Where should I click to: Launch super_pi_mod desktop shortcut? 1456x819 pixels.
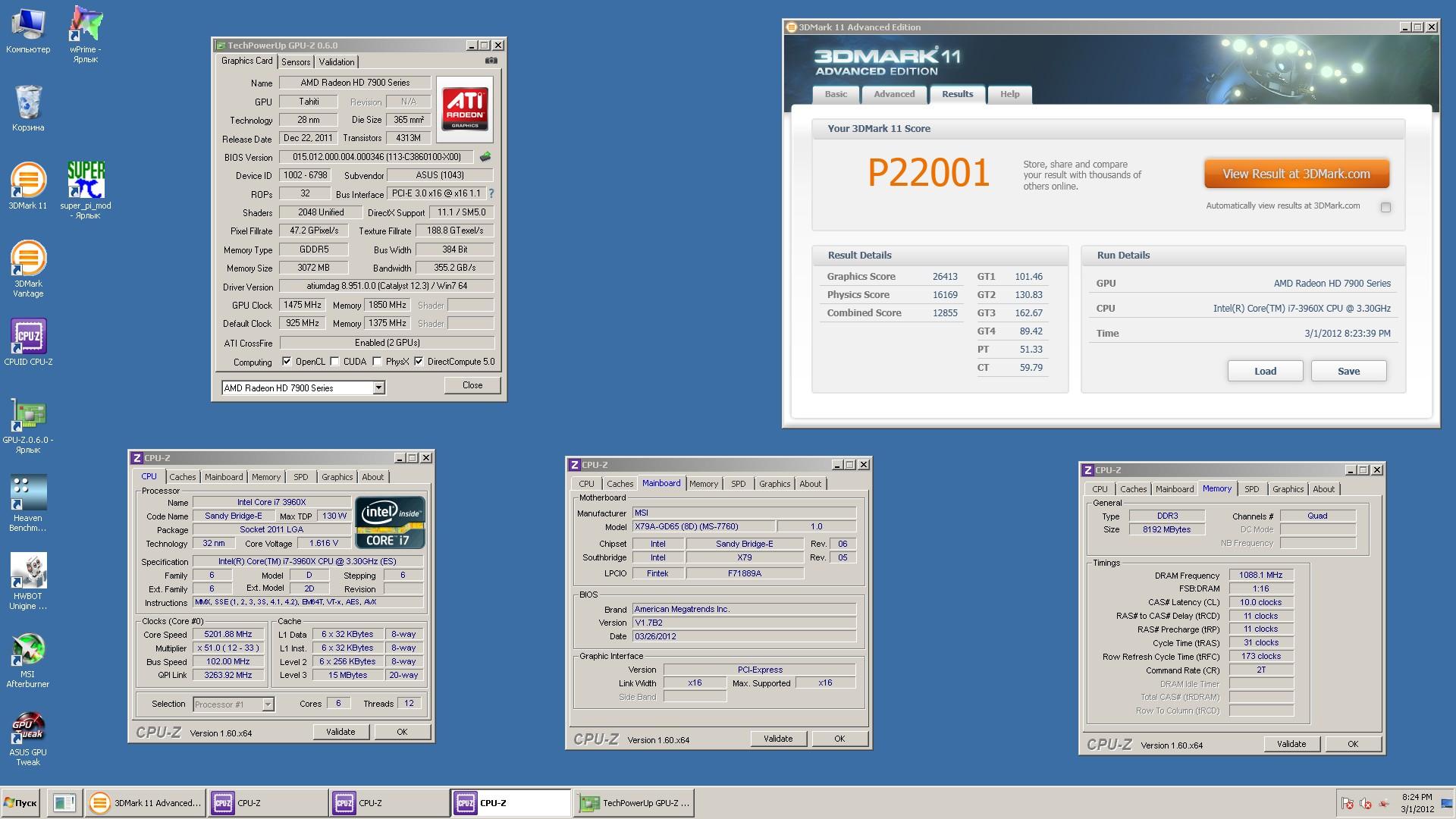(85, 190)
